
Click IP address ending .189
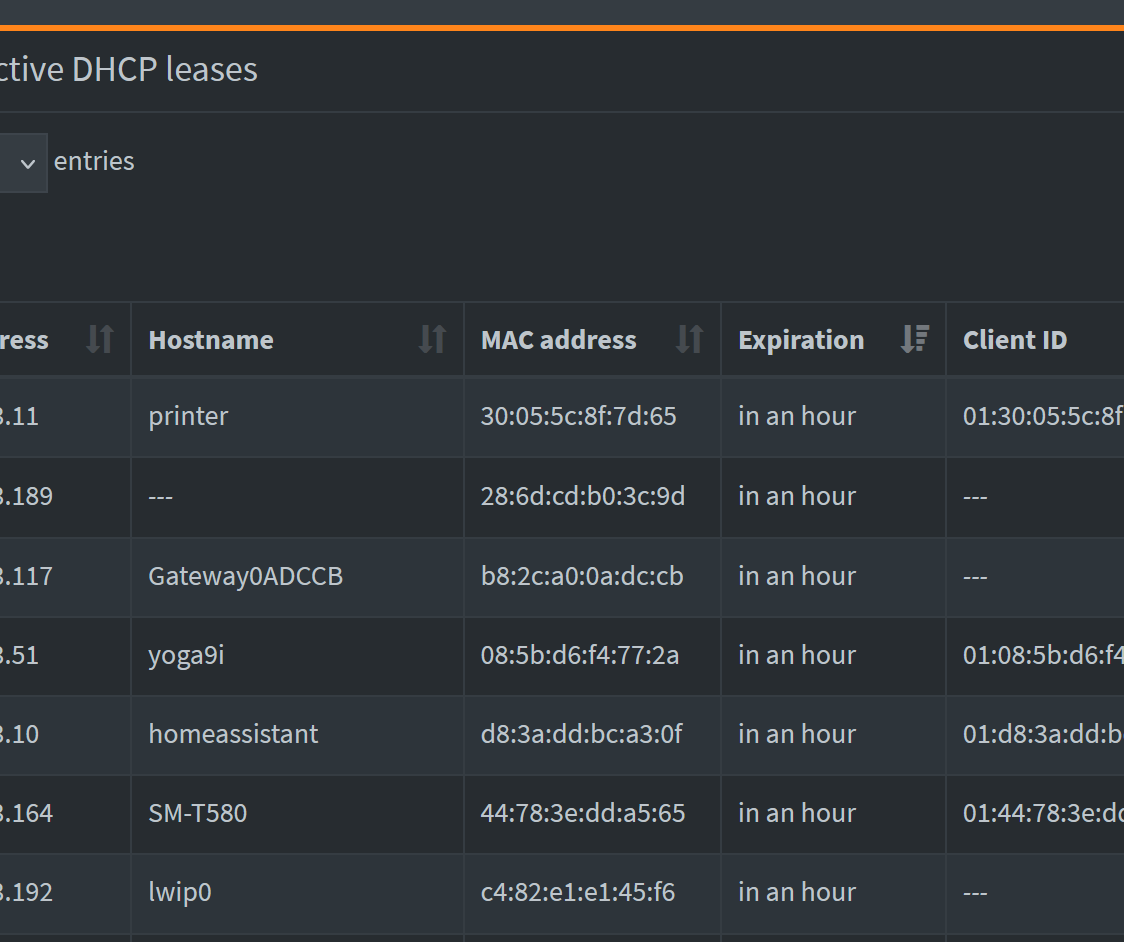click(x=27, y=496)
